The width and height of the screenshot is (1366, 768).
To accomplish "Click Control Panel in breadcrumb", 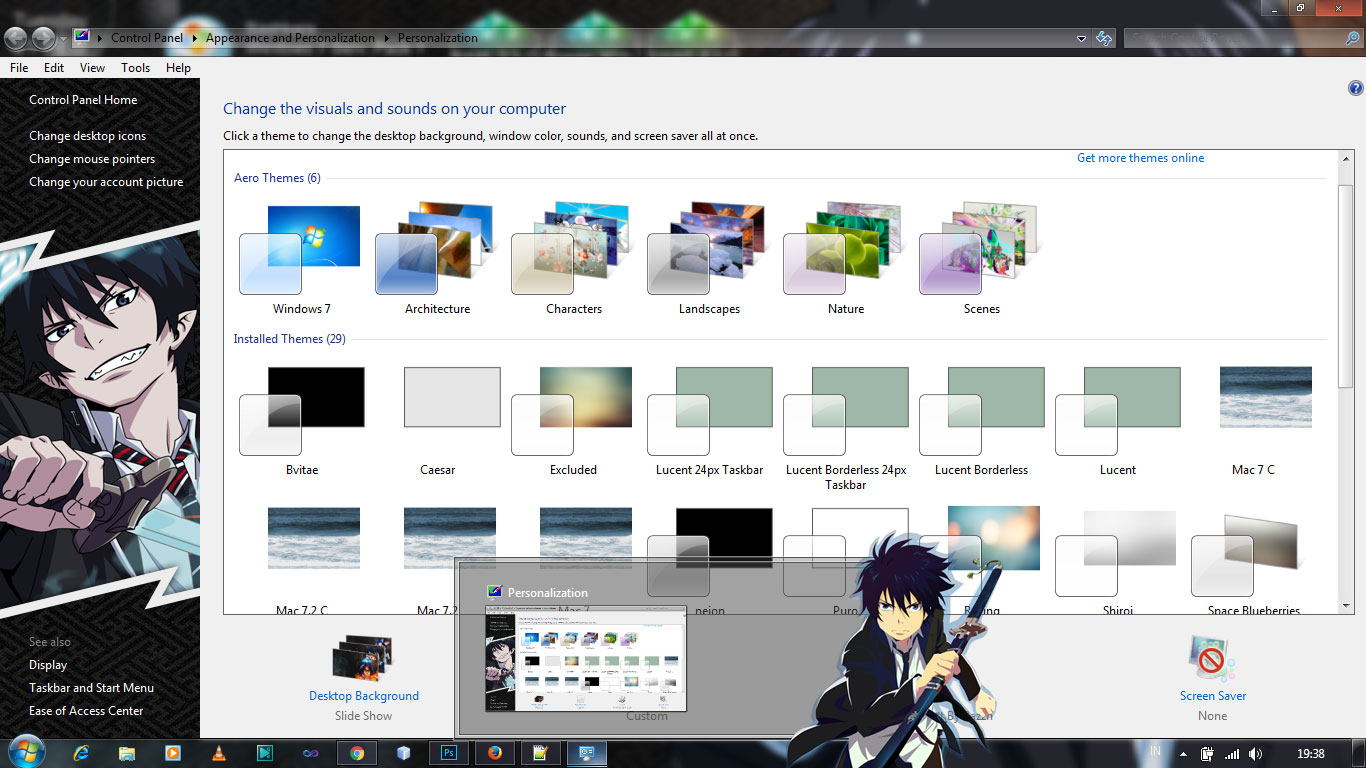I will pyautogui.click(x=147, y=38).
